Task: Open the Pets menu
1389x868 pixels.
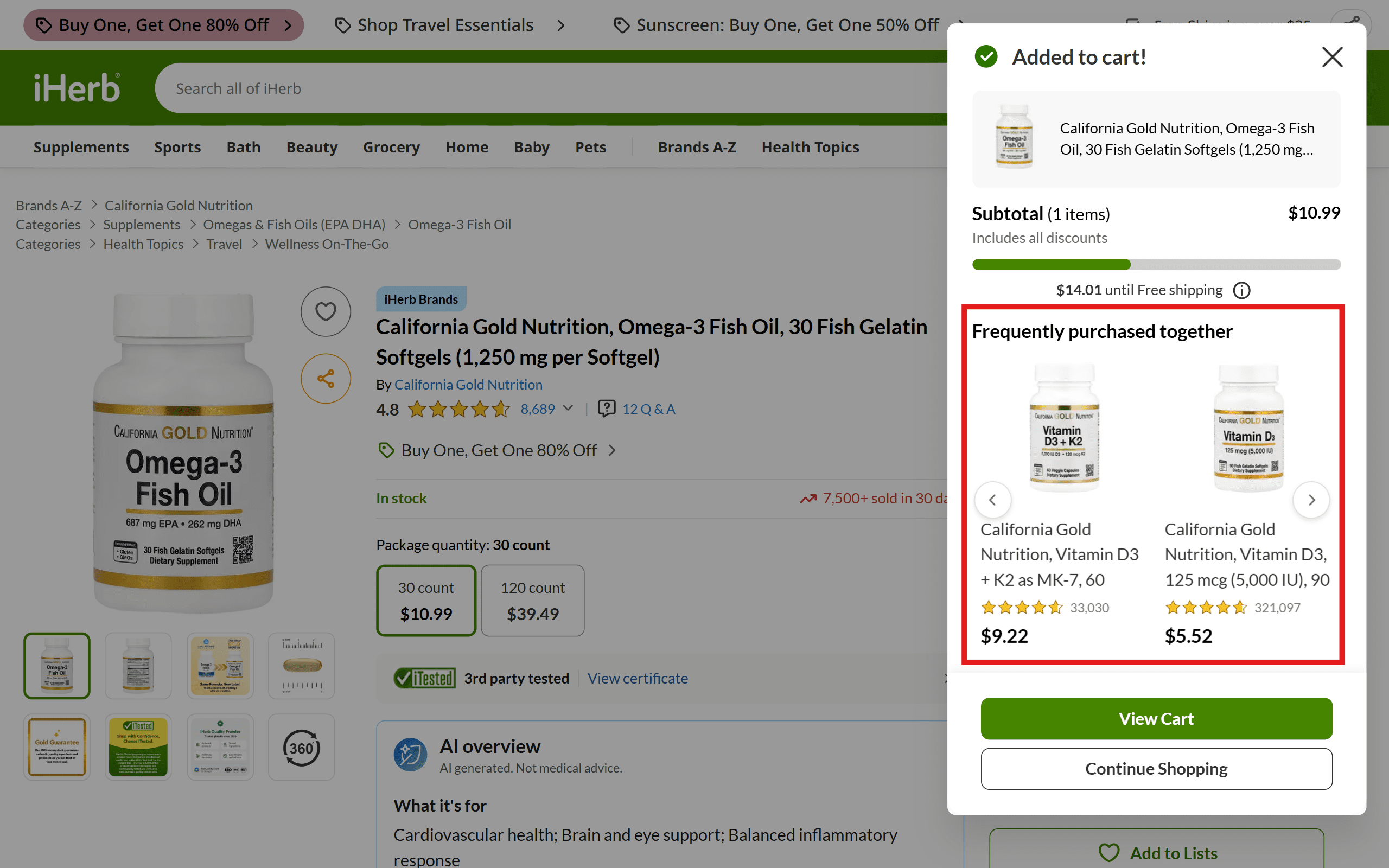Action: [591, 147]
